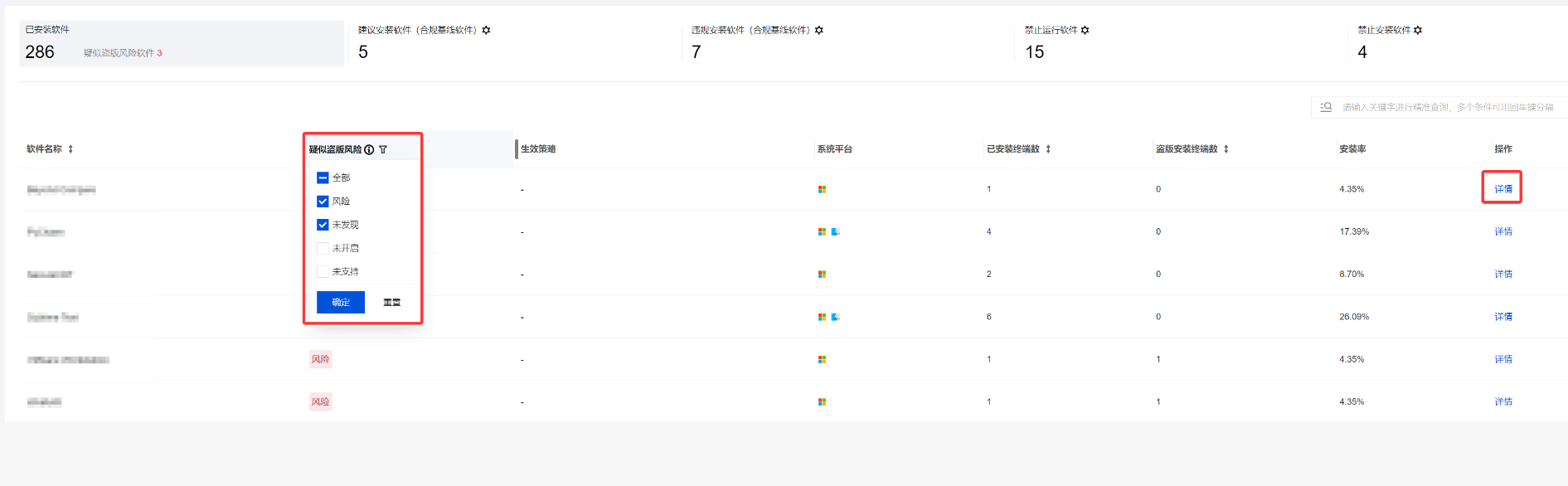Image resolution: width=1568 pixels, height=486 pixels.
Task: Select the 已安装软件 summary tab
Action: tap(181, 43)
